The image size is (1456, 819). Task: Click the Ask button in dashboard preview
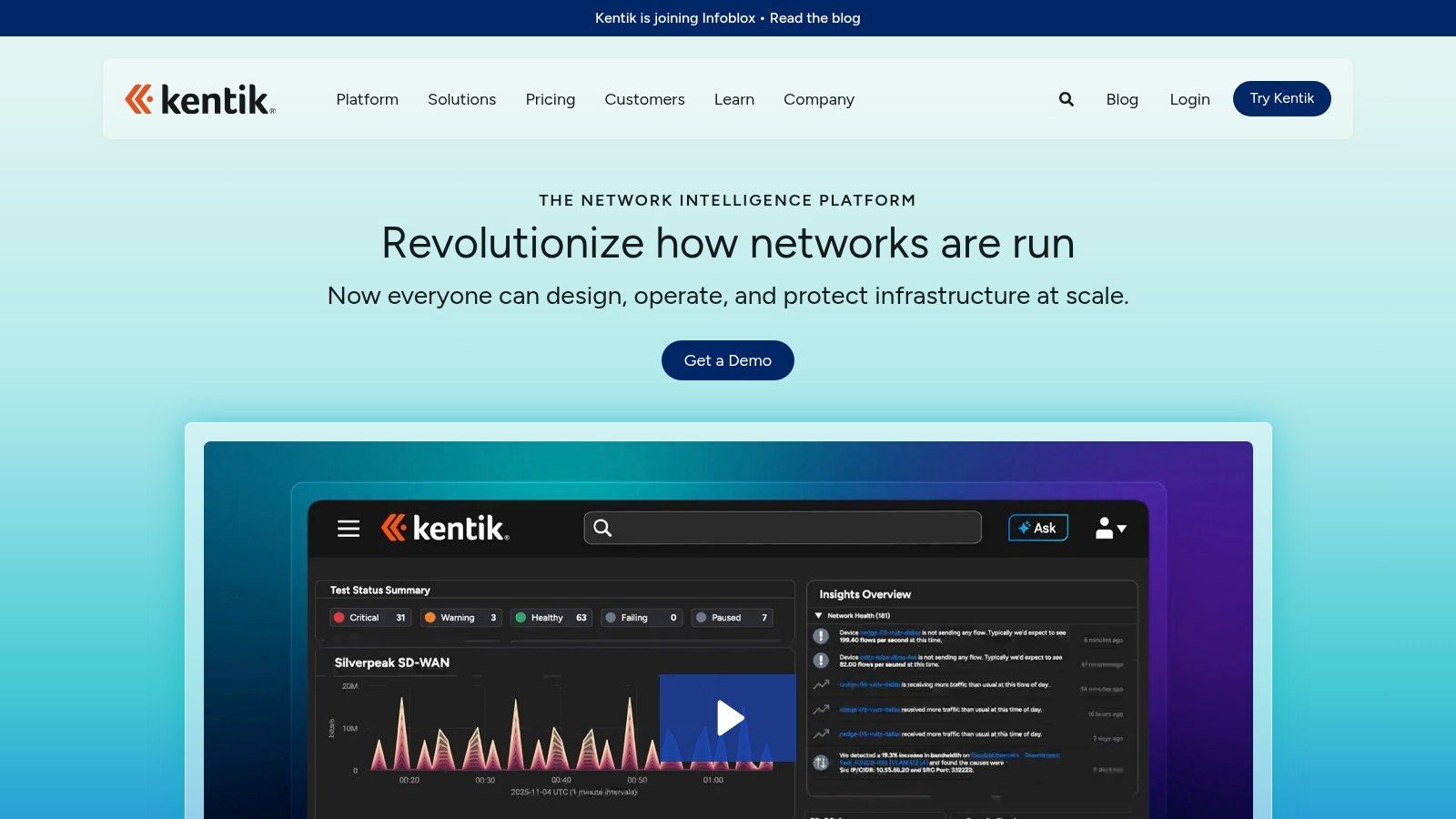[1038, 528]
